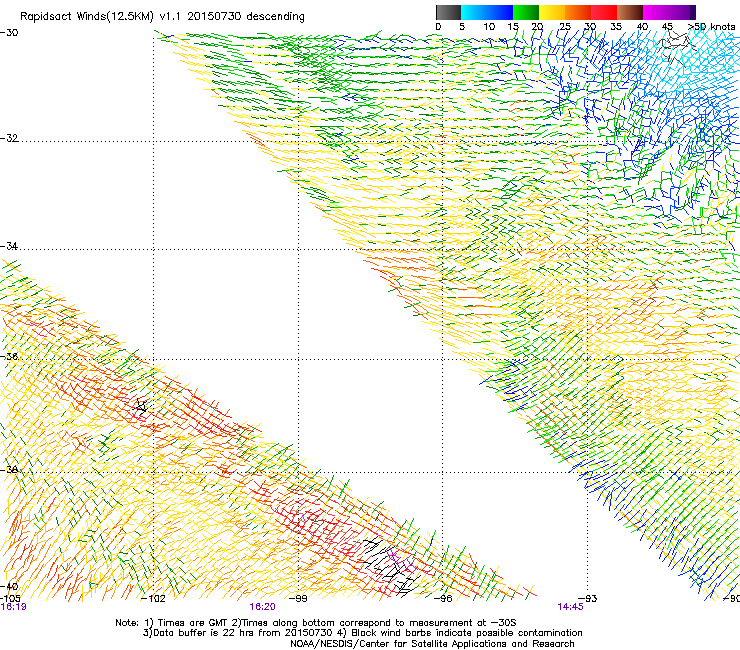
Task: Click the brown 35-40 knots legend swatch
Action: tap(630, 12)
